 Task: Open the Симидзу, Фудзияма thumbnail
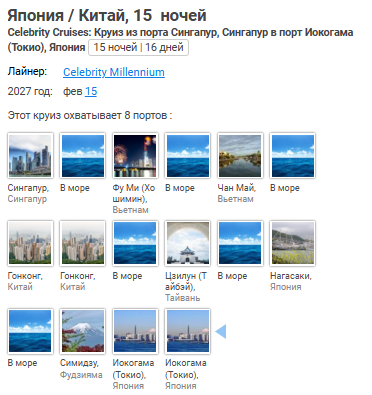click(83, 331)
